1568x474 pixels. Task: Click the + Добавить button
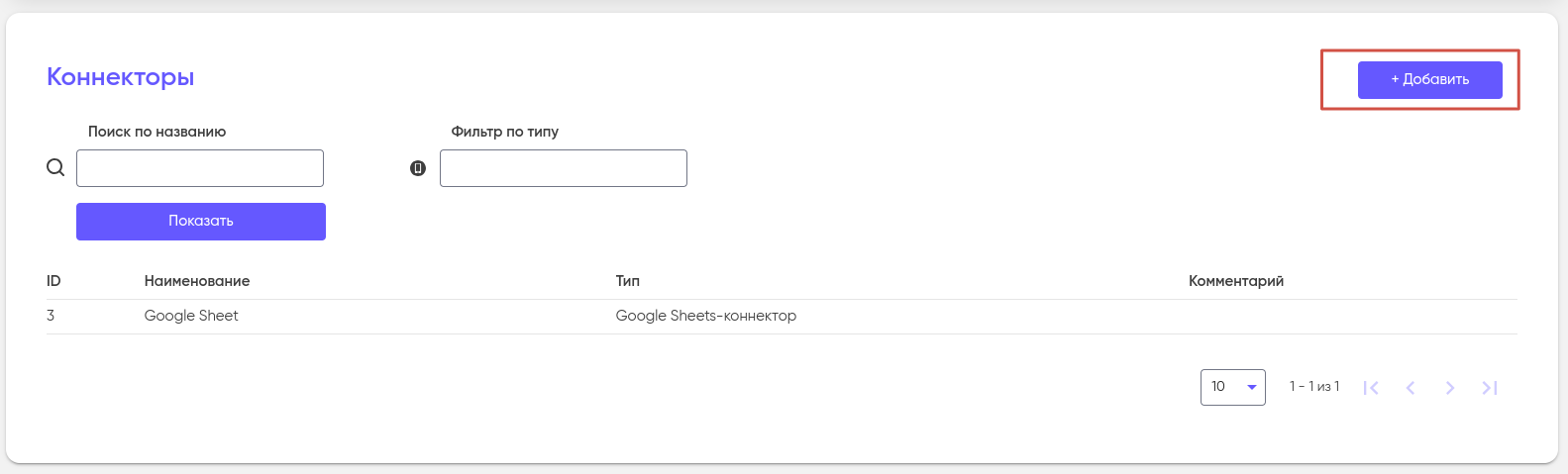point(1429,79)
